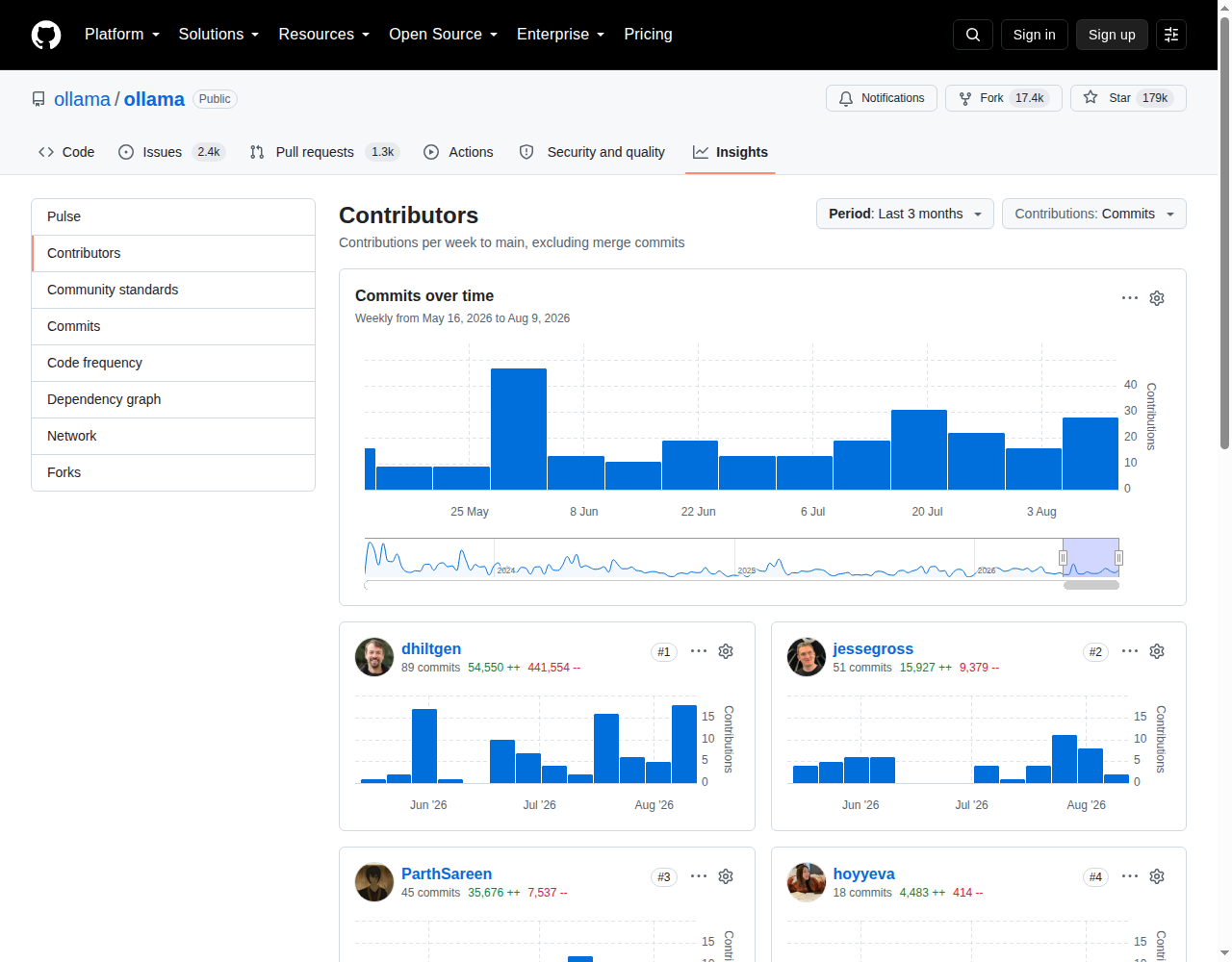Expand the Enterprise menu
This screenshot has width=1232, height=962.
pyautogui.click(x=560, y=35)
